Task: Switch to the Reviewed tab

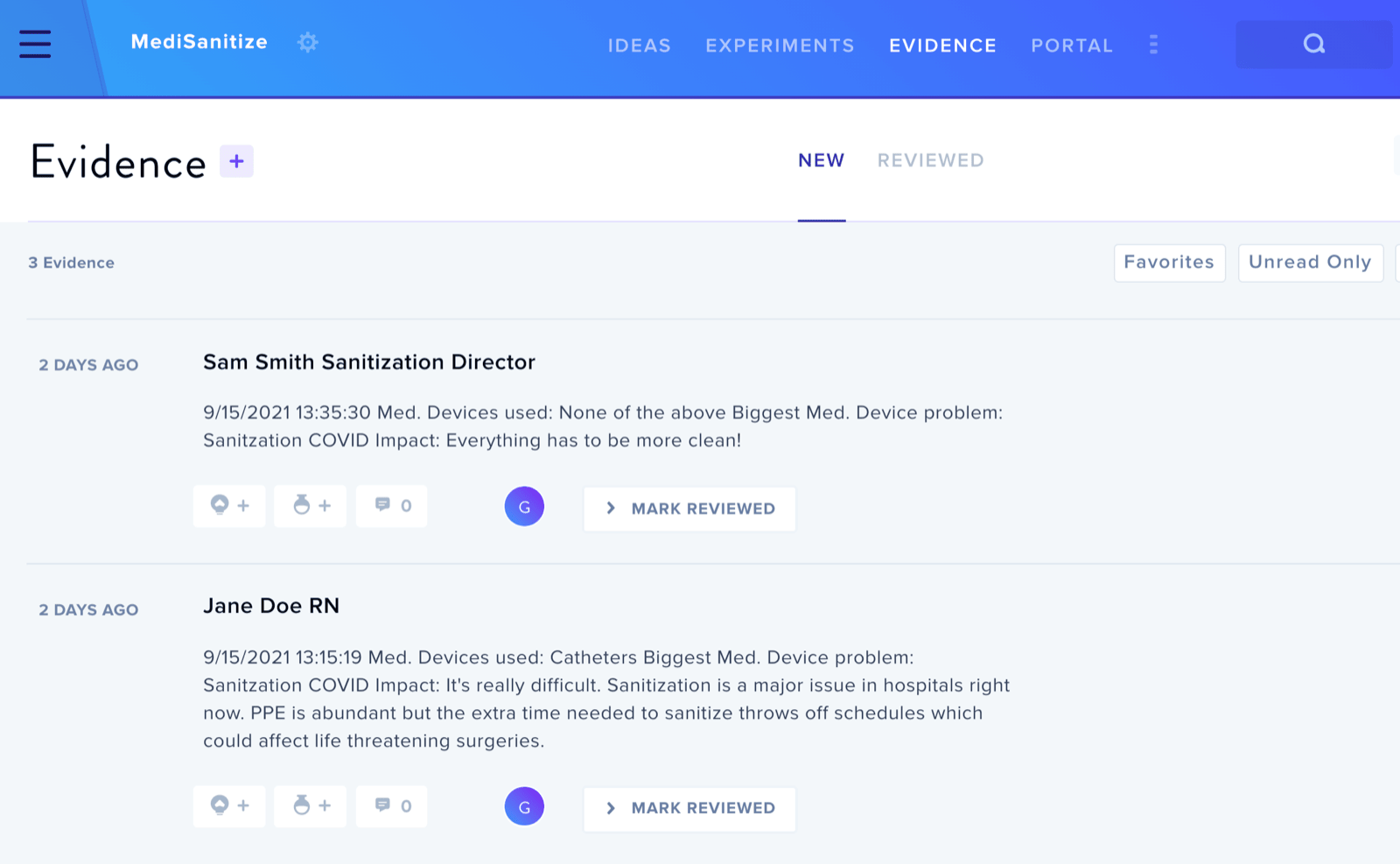Action: tap(931, 161)
